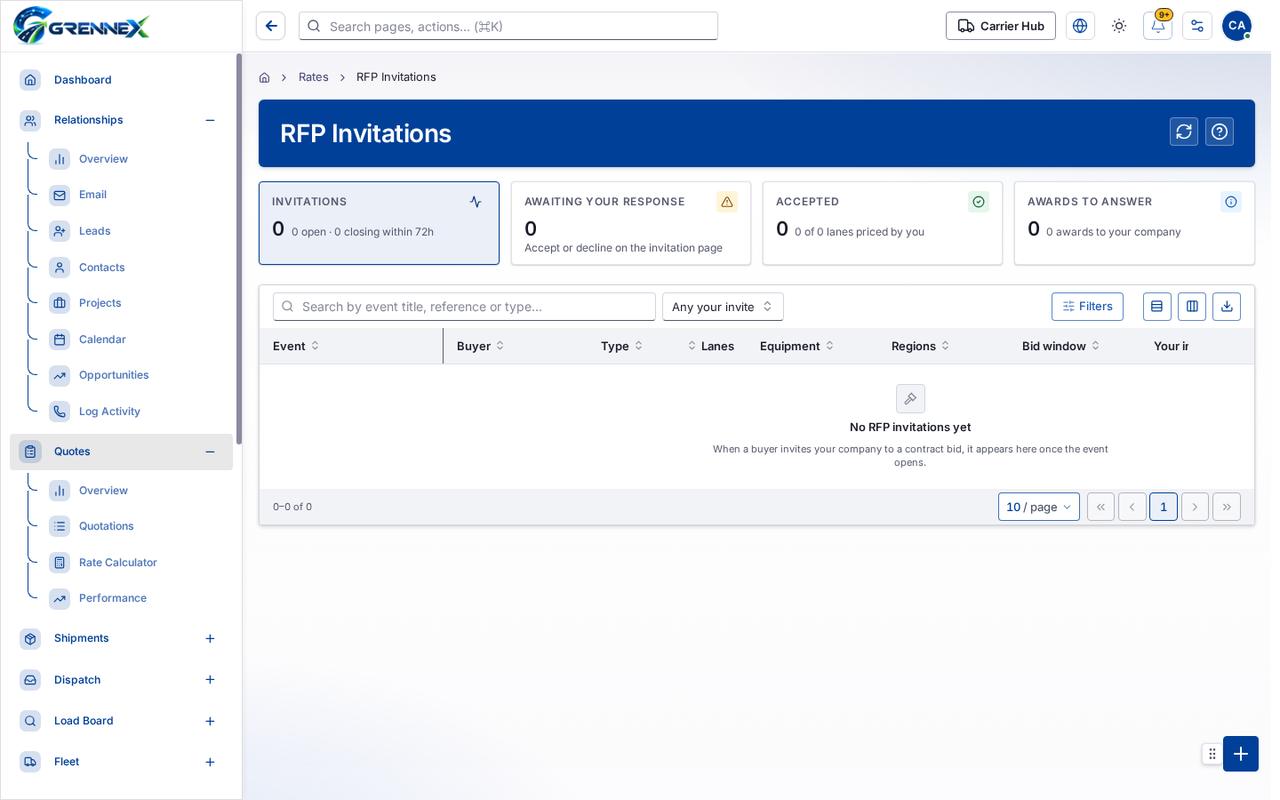Open the language globe icon
This screenshot has width=1280, height=800.
click(x=1080, y=26)
